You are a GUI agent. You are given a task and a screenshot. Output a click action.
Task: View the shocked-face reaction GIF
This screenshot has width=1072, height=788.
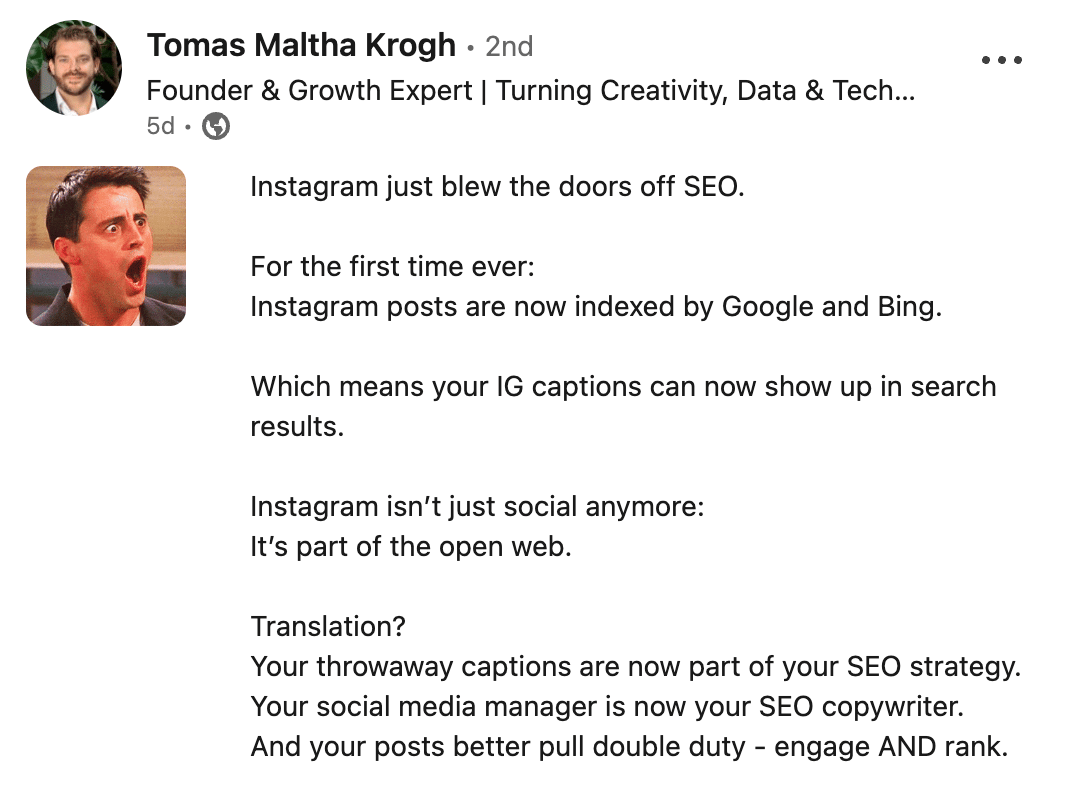coord(106,246)
